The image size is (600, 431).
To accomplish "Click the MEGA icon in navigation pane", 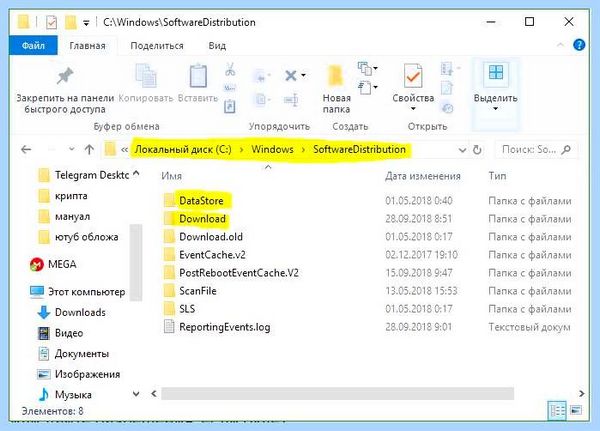I will click(x=37, y=264).
